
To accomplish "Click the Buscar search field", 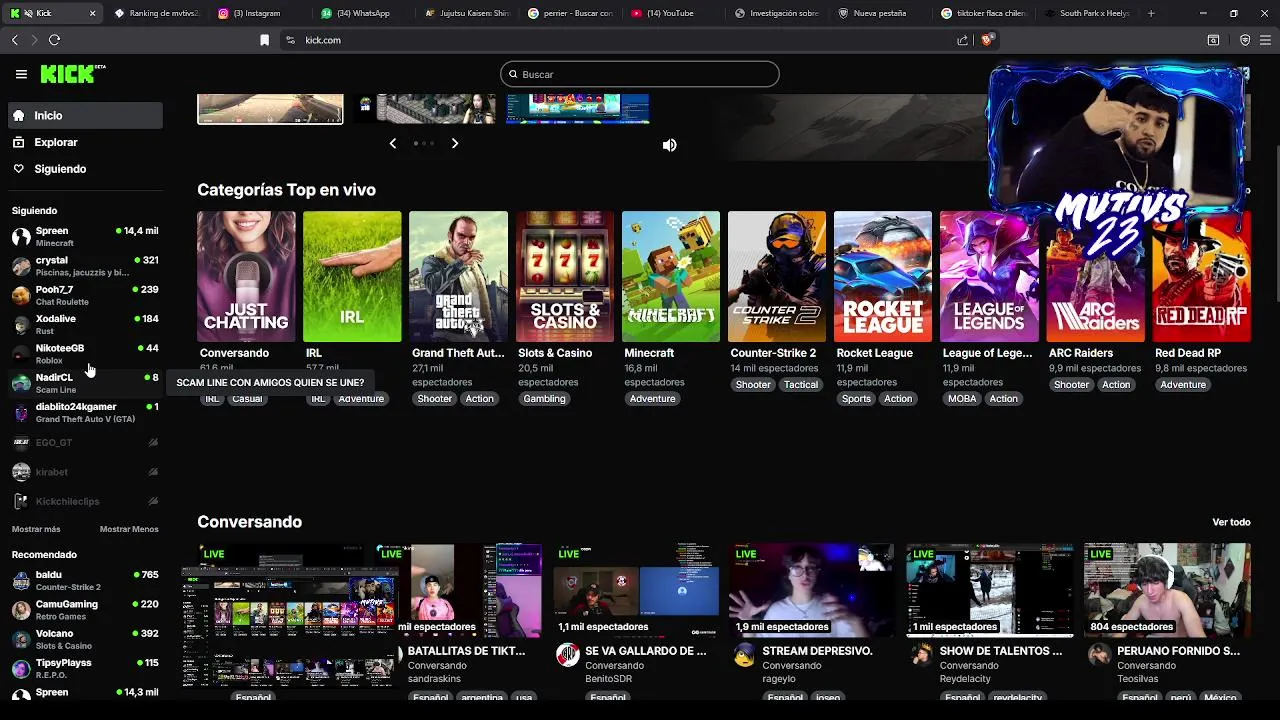I will (x=640, y=74).
